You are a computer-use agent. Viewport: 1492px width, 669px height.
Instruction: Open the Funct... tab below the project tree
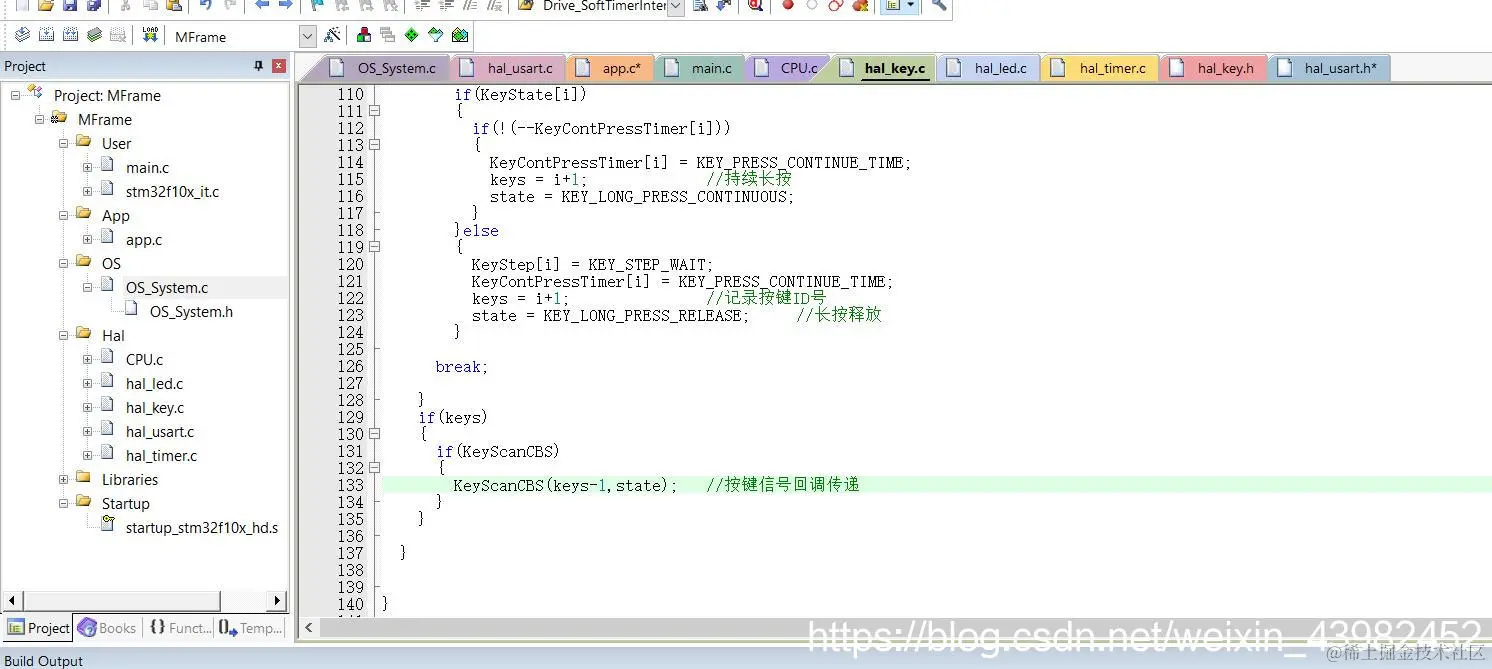point(180,628)
